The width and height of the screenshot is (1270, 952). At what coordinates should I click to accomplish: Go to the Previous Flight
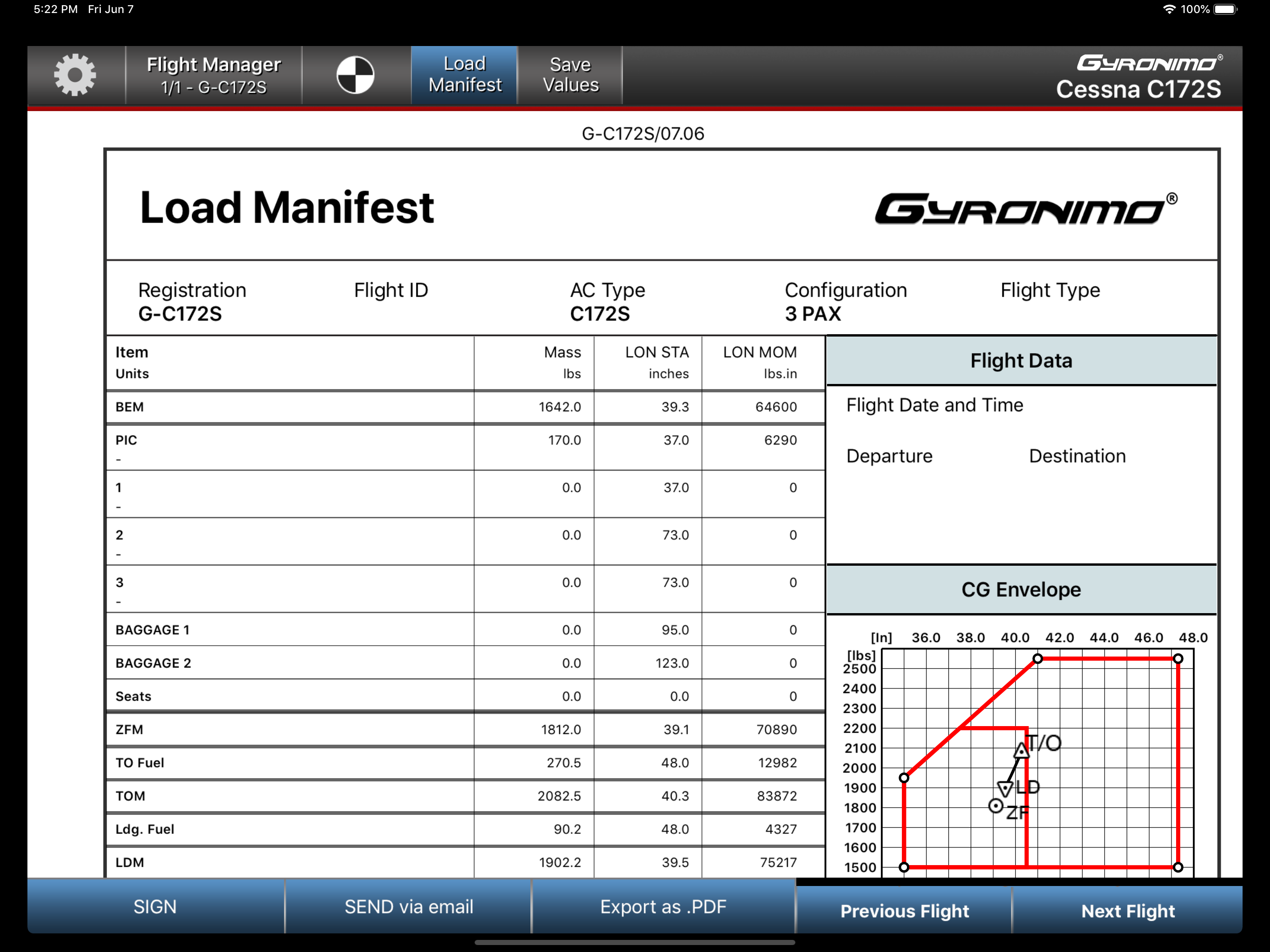[904, 911]
